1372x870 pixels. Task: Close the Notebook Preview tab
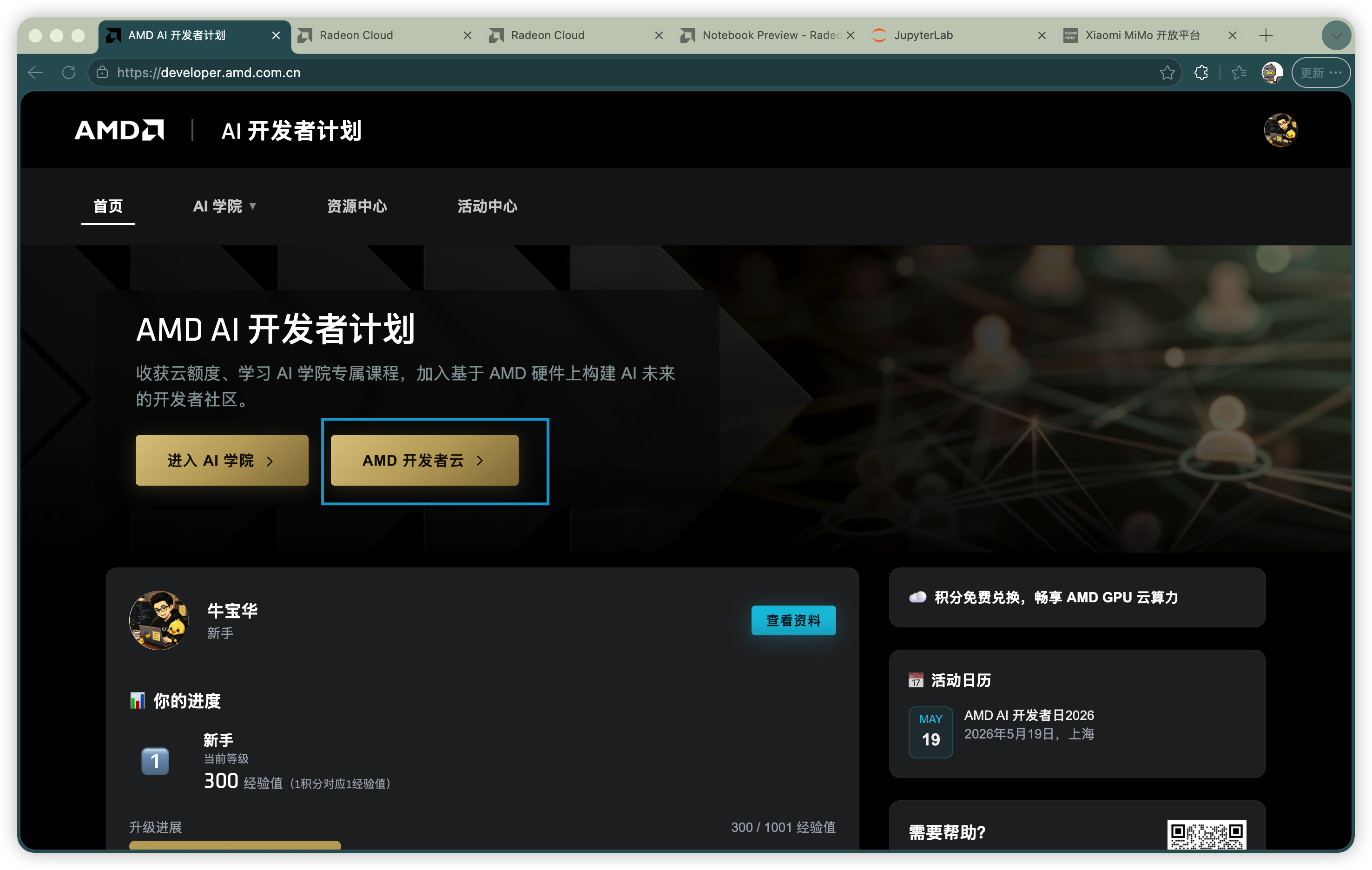tap(850, 35)
